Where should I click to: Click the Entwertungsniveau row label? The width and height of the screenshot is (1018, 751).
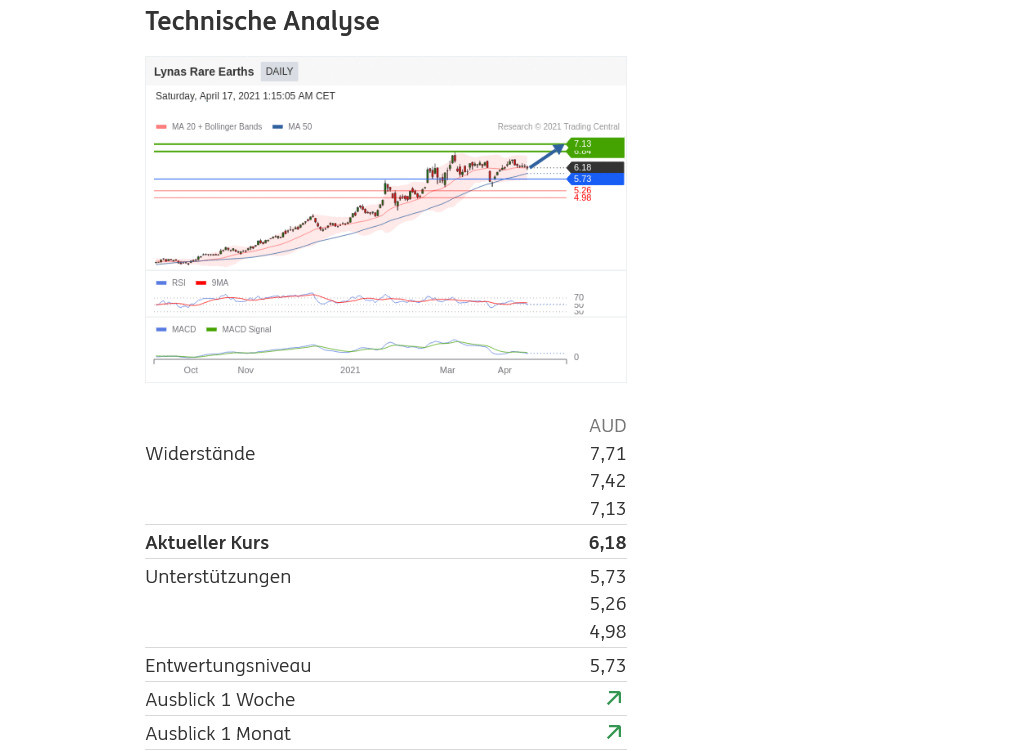[228, 666]
